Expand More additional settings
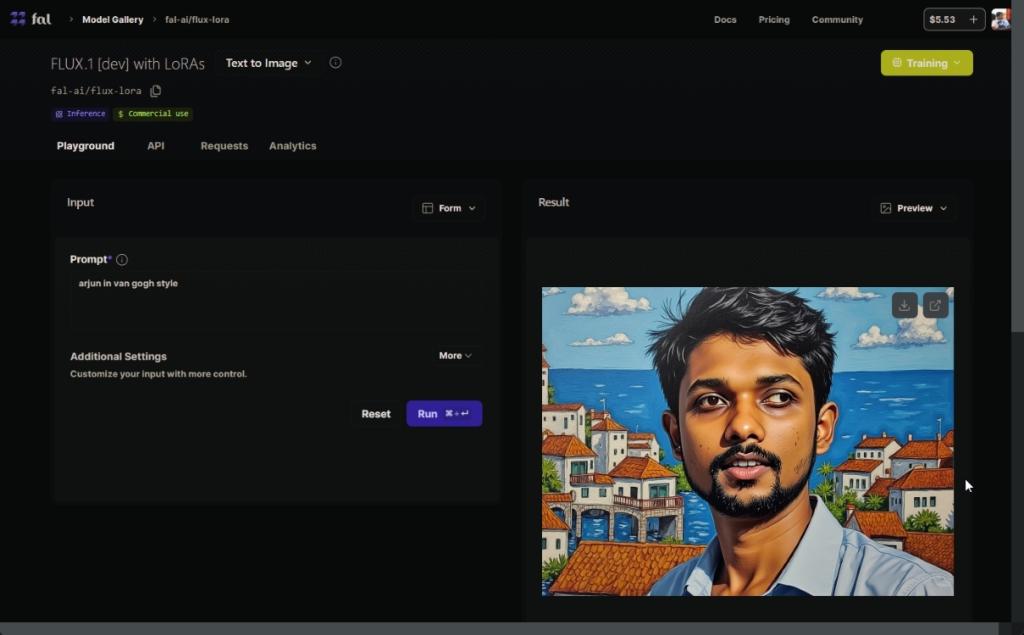This screenshot has height=635, width=1024. click(x=455, y=356)
